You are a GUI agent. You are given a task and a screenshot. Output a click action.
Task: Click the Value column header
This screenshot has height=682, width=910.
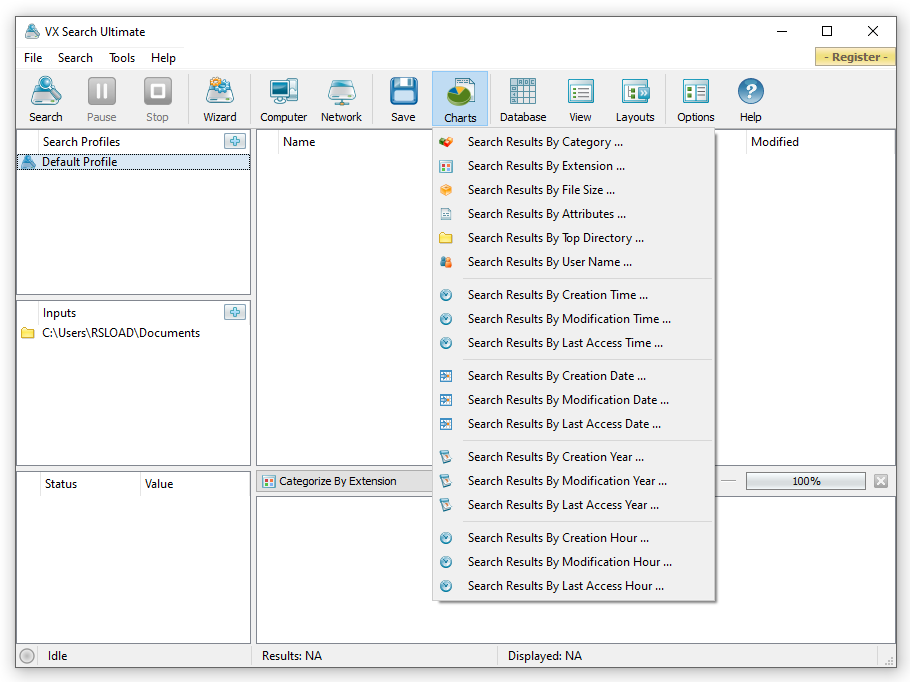click(x=159, y=484)
